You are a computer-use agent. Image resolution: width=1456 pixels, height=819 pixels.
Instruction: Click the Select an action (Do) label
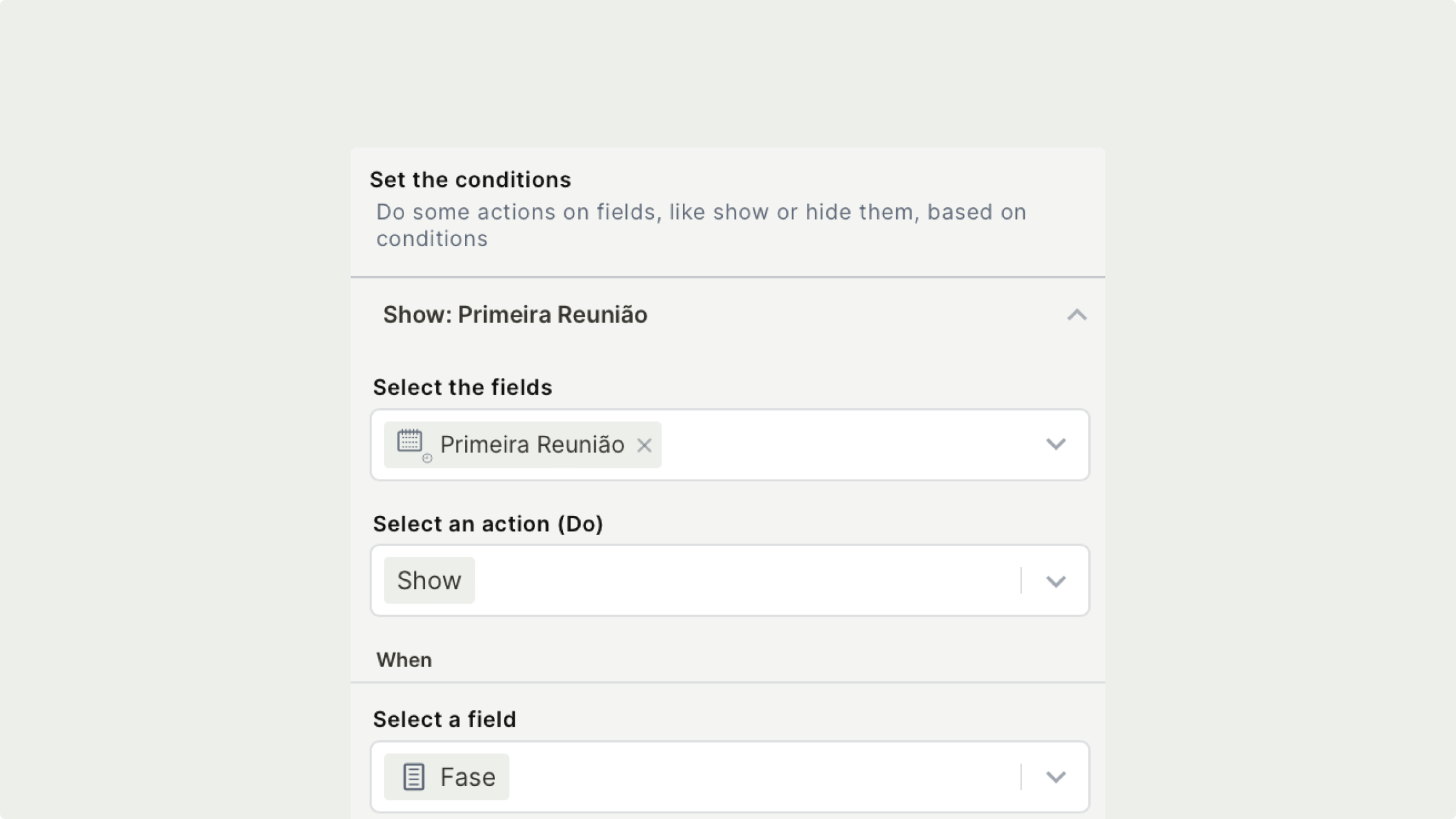coord(488,524)
